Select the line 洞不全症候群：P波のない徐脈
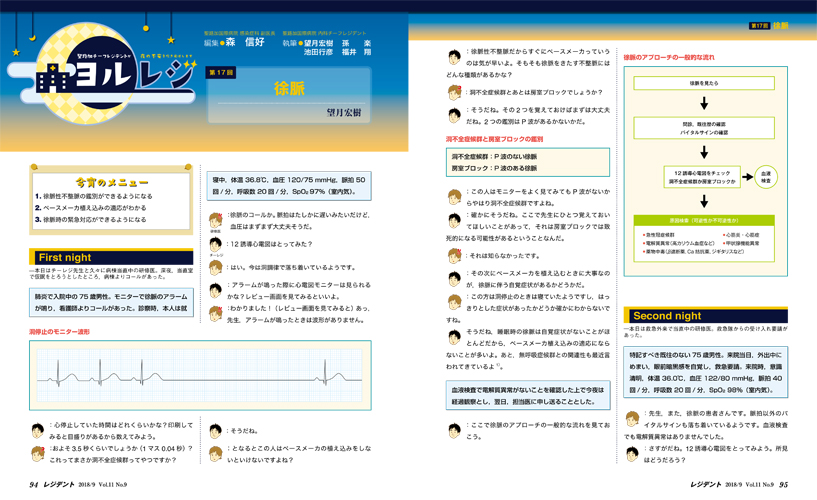This screenshot has height=500, width=817. (494, 156)
